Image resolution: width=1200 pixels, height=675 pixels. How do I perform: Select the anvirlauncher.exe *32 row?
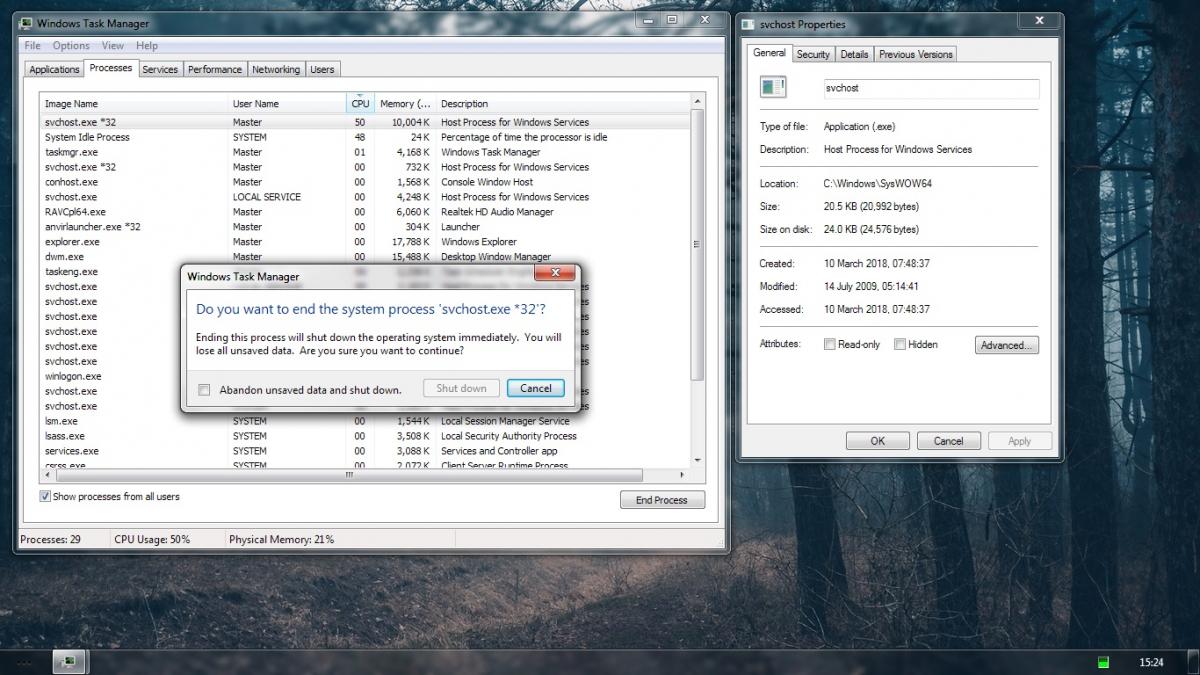click(365, 227)
